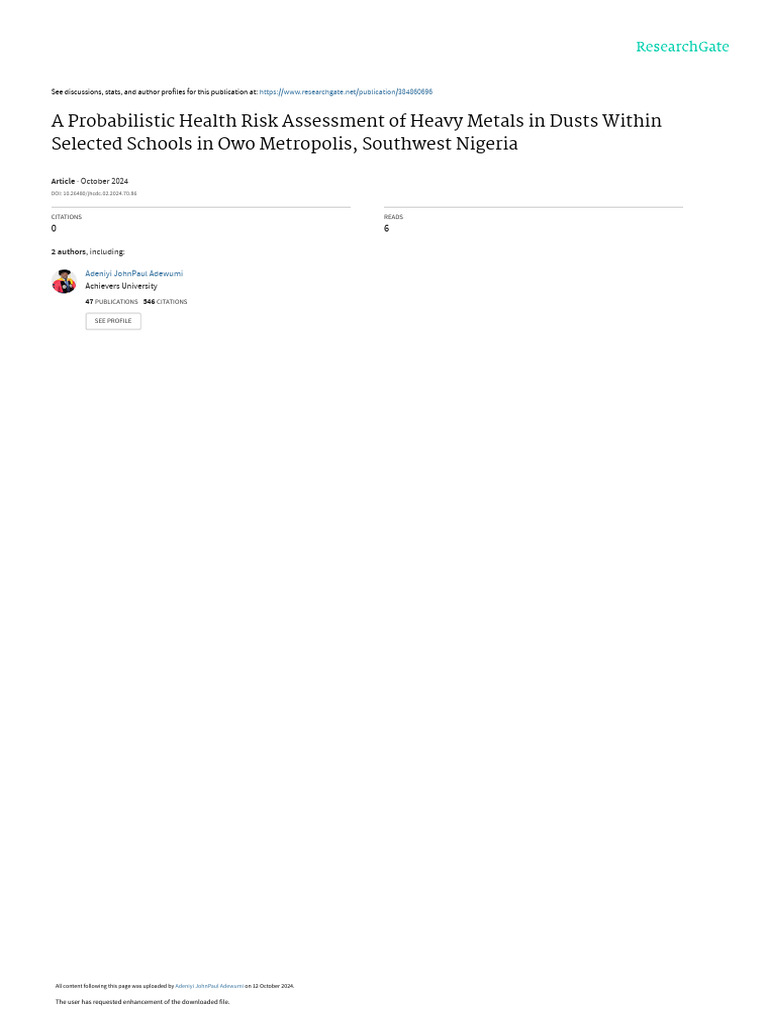Click the October 2024 publication date

[x=104, y=181]
